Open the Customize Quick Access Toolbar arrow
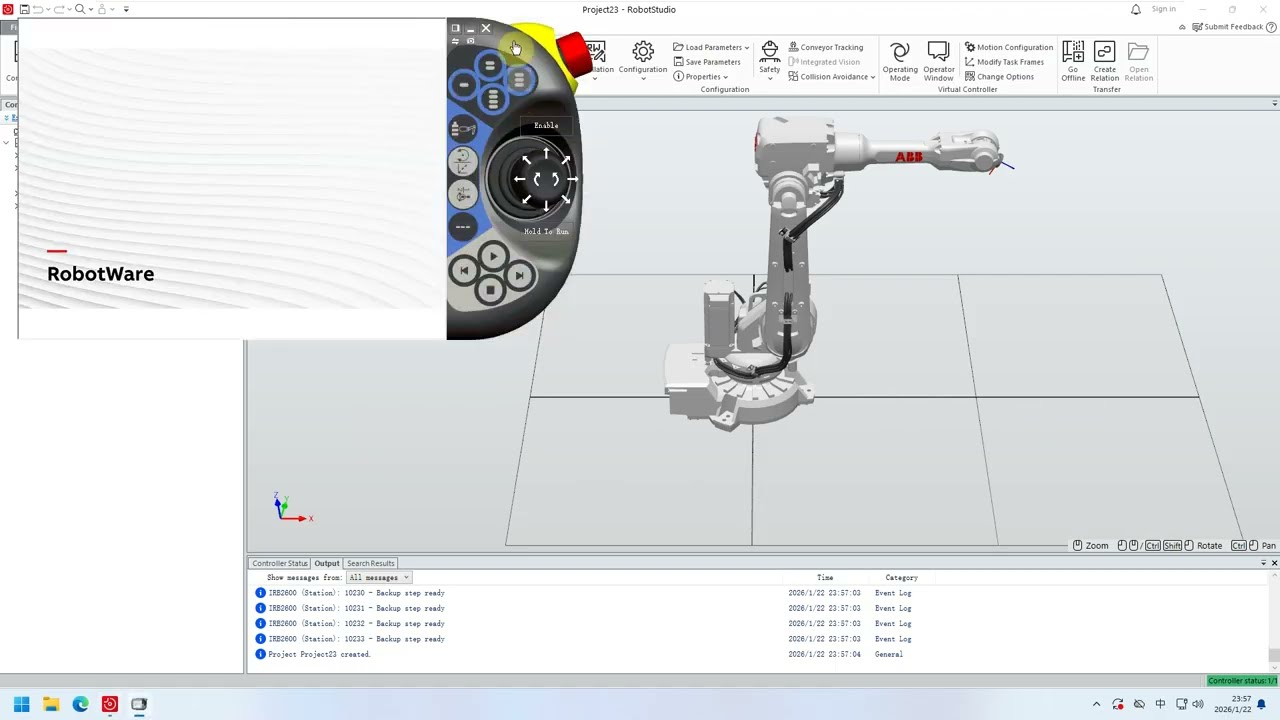Image resolution: width=1280 pixels, height=720 pixels. click(x=126, y=9)
